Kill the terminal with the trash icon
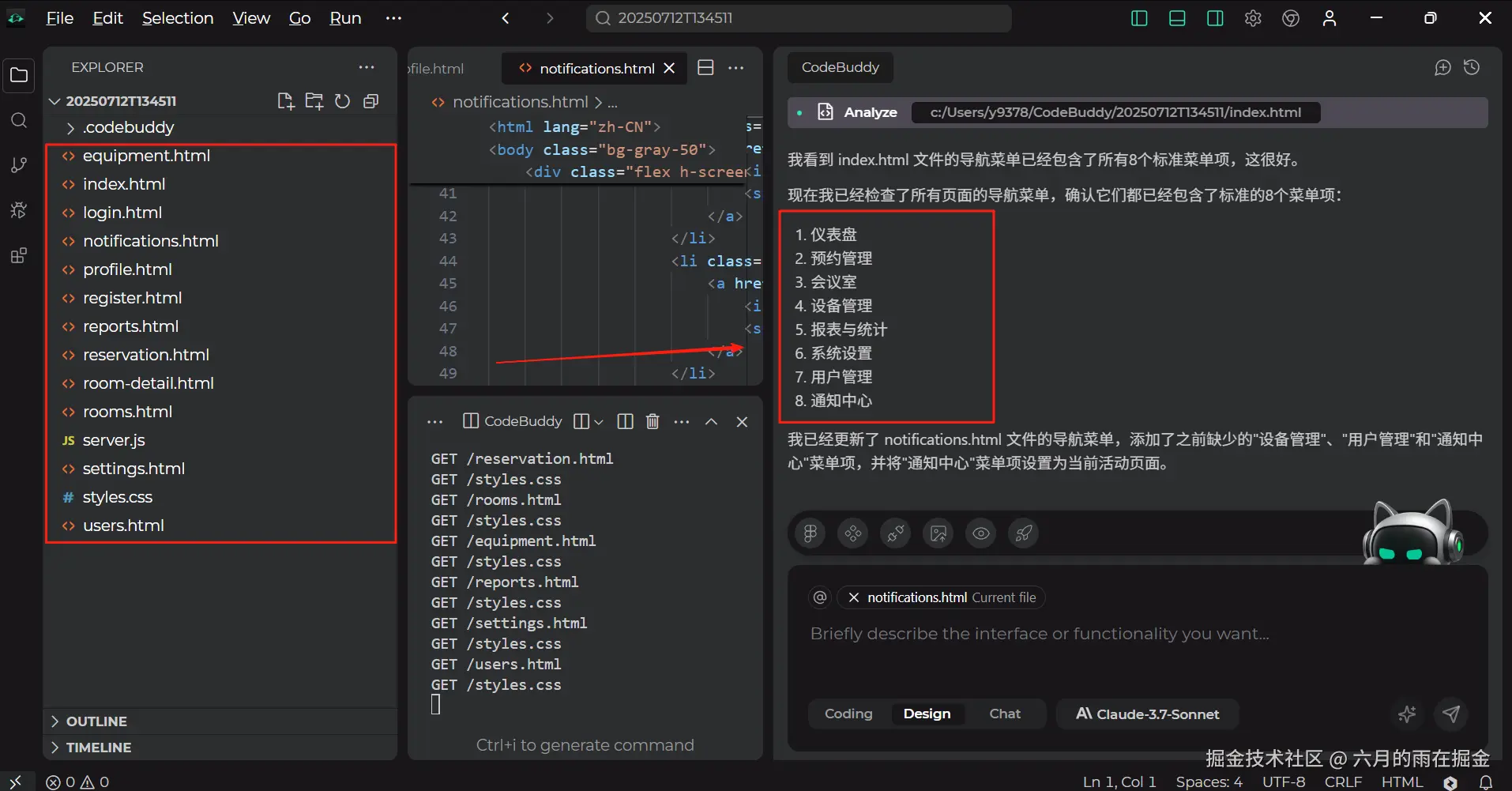Screen dimensions: 1512x791 (x=653, y=421)
